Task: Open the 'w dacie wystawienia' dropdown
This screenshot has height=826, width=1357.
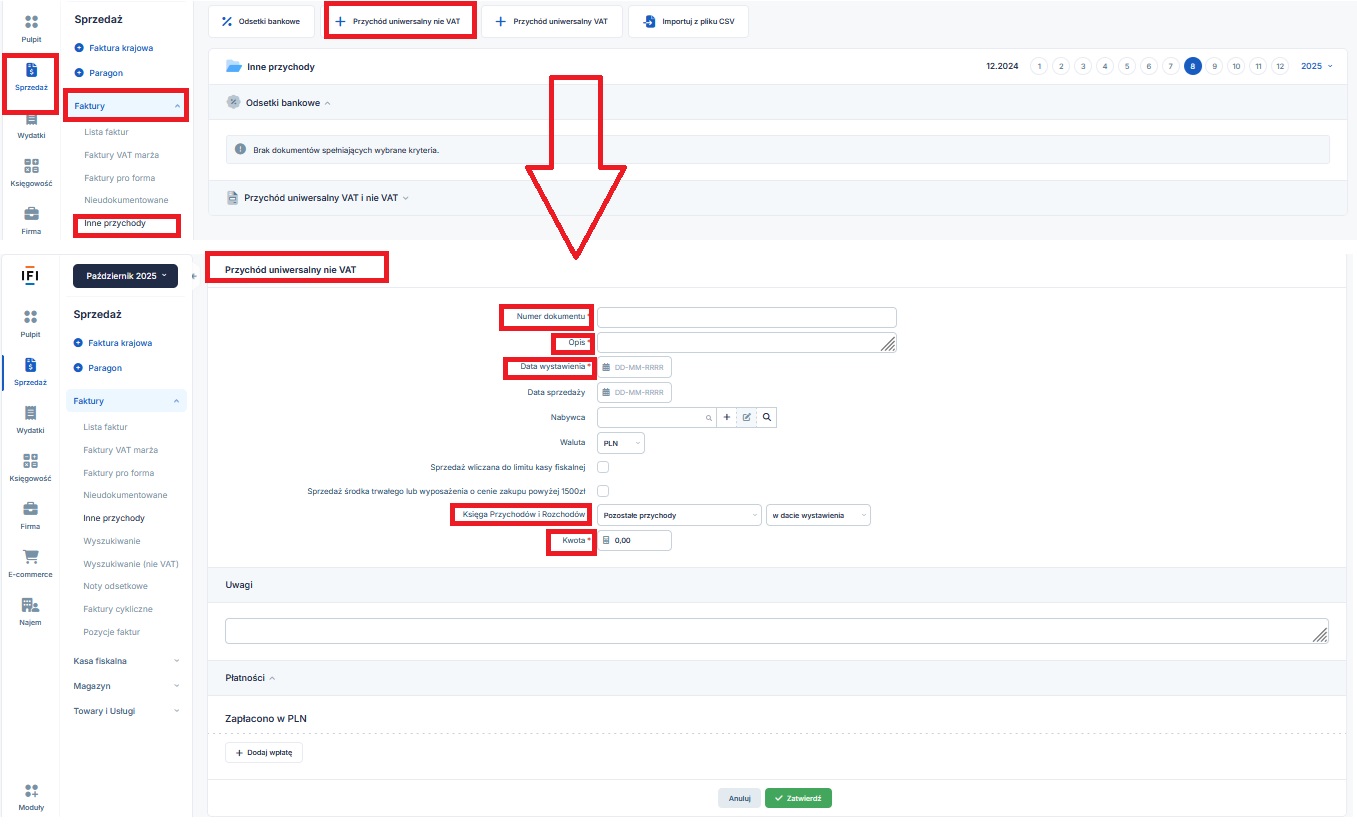Action: pos(818,515)
